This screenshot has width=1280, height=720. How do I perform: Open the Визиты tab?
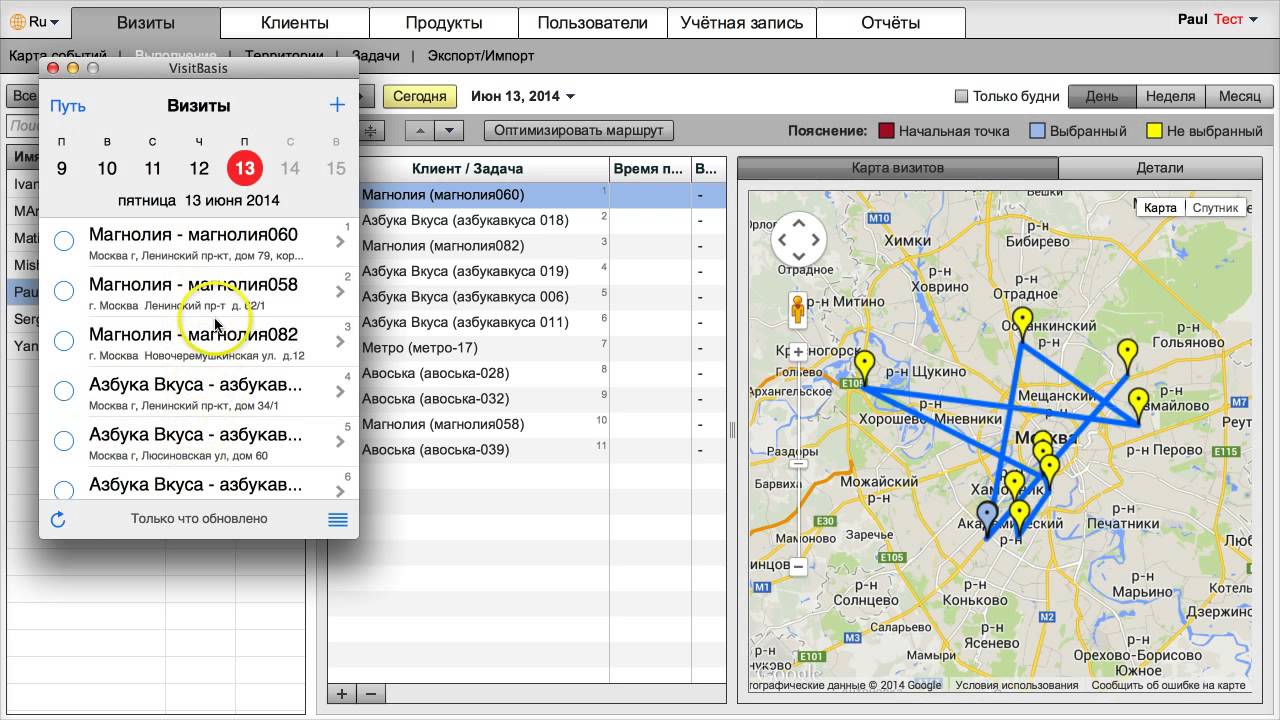pyautogui.click(x=146, y=22)
